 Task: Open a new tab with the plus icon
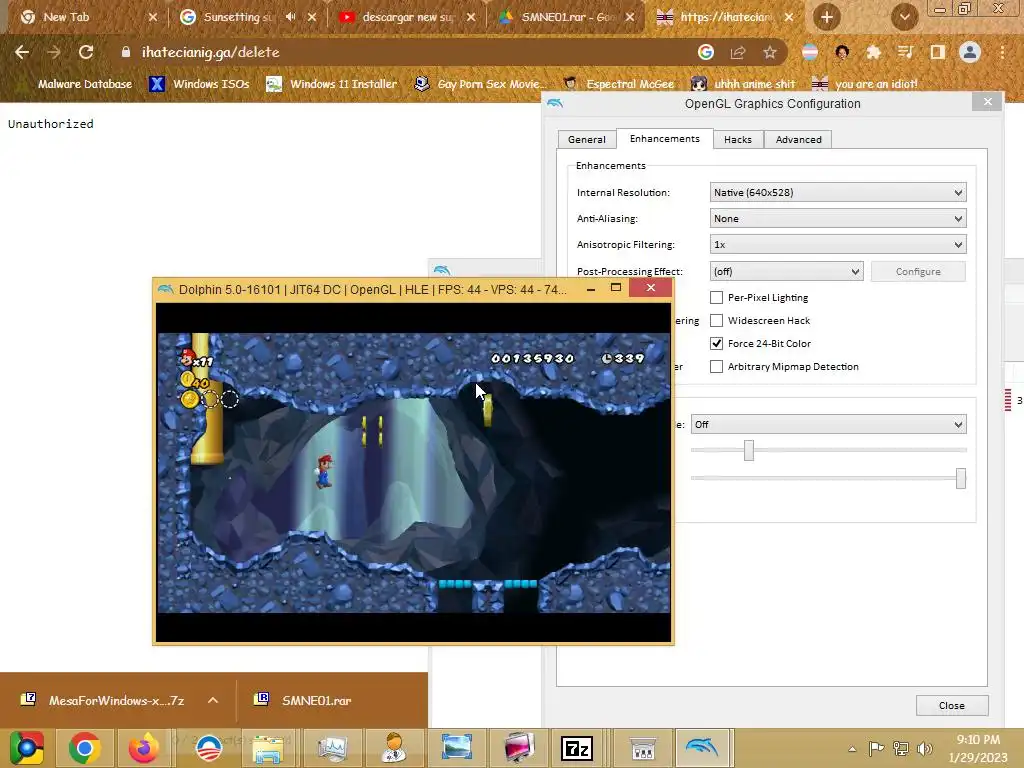[827, 17]
